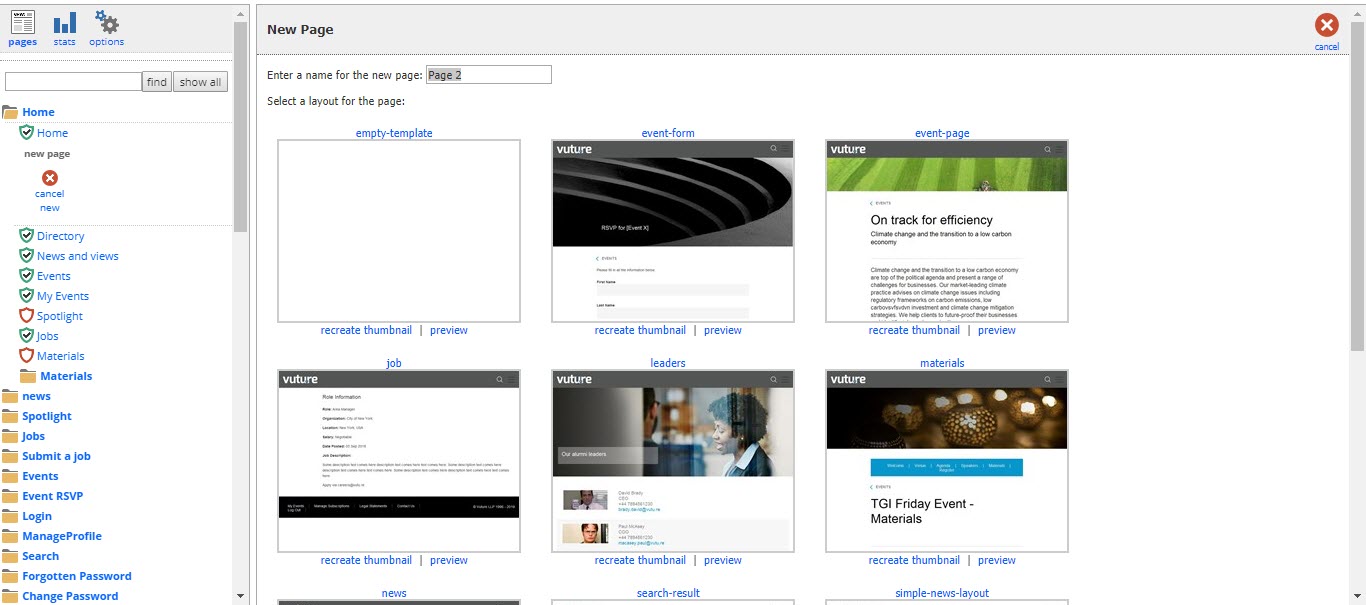Select the Forgotten Password folder
Screen dimensions: 1366x605
click(77, 576)
